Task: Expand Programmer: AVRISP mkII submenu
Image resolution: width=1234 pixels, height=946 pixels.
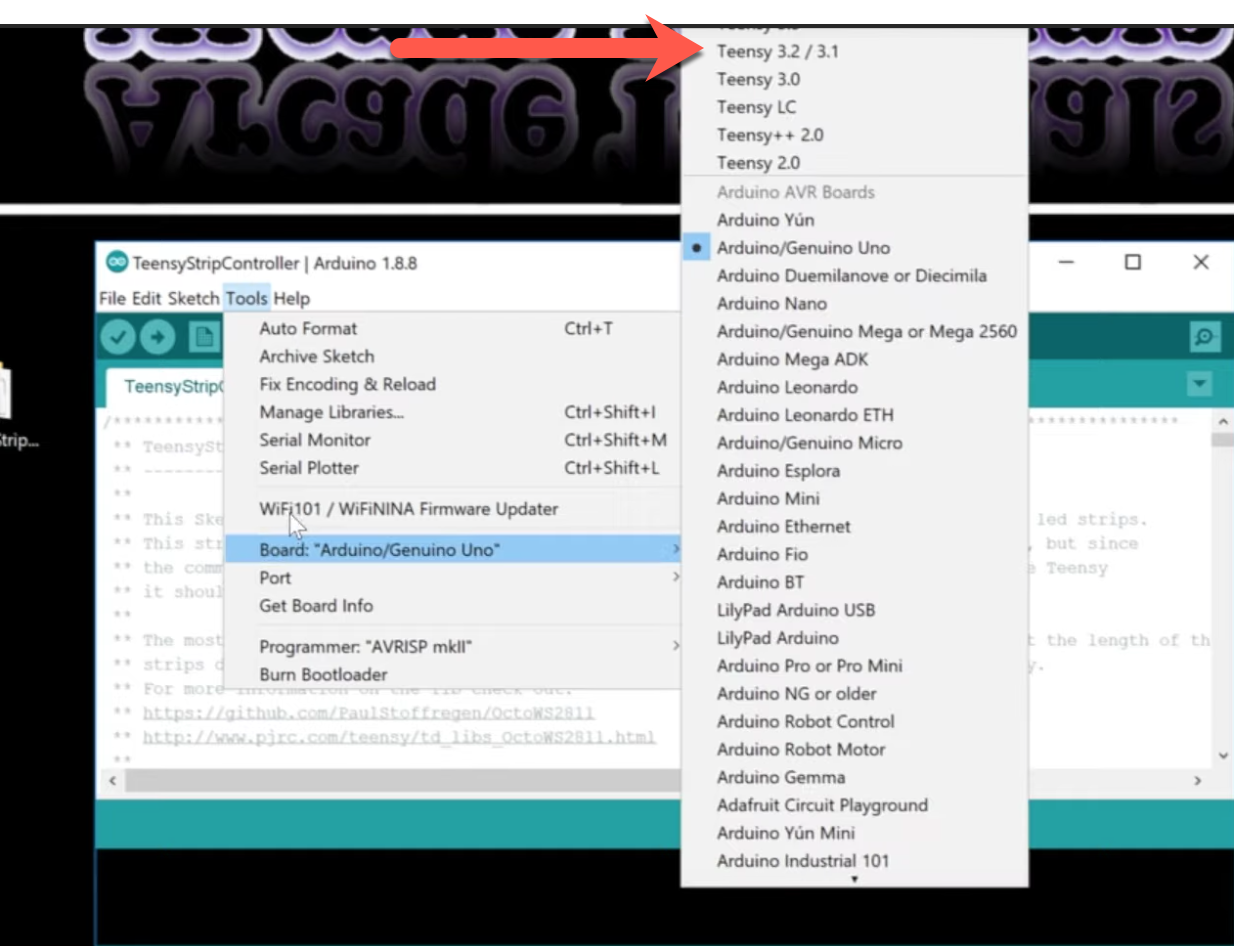Action: tap(452, 647)
